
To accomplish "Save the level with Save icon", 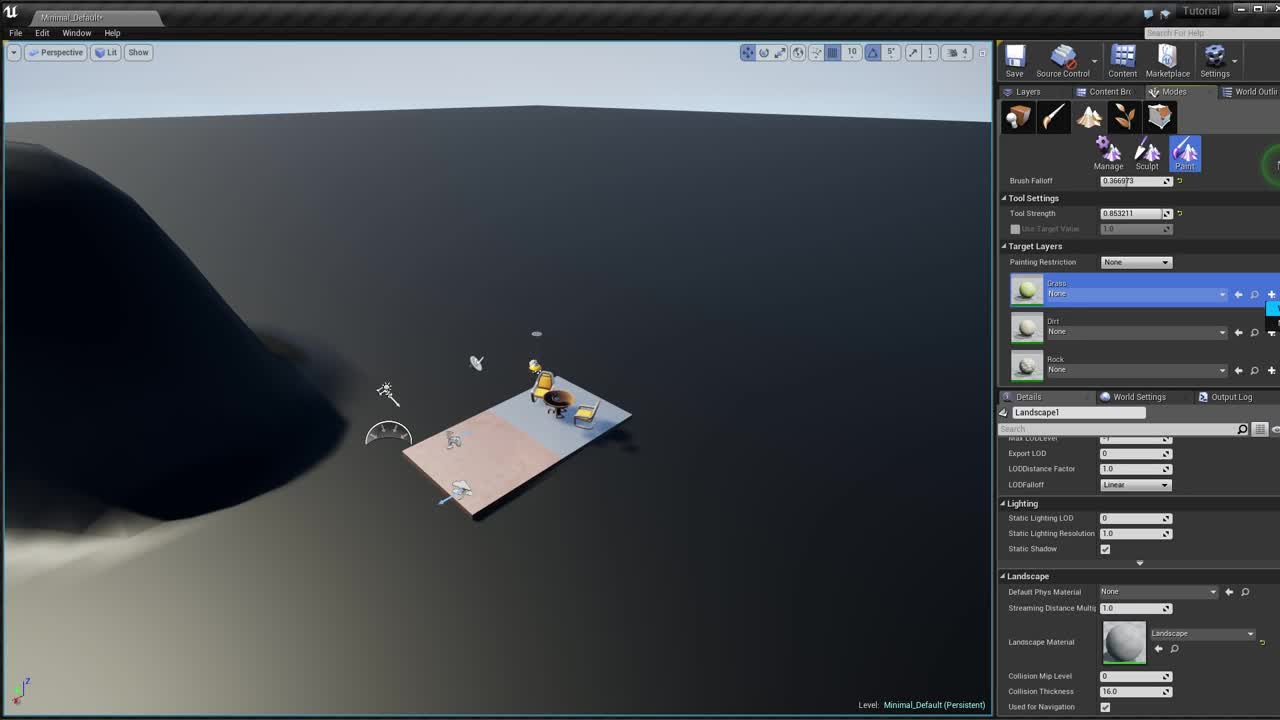I will click(x=1015, y=61).
